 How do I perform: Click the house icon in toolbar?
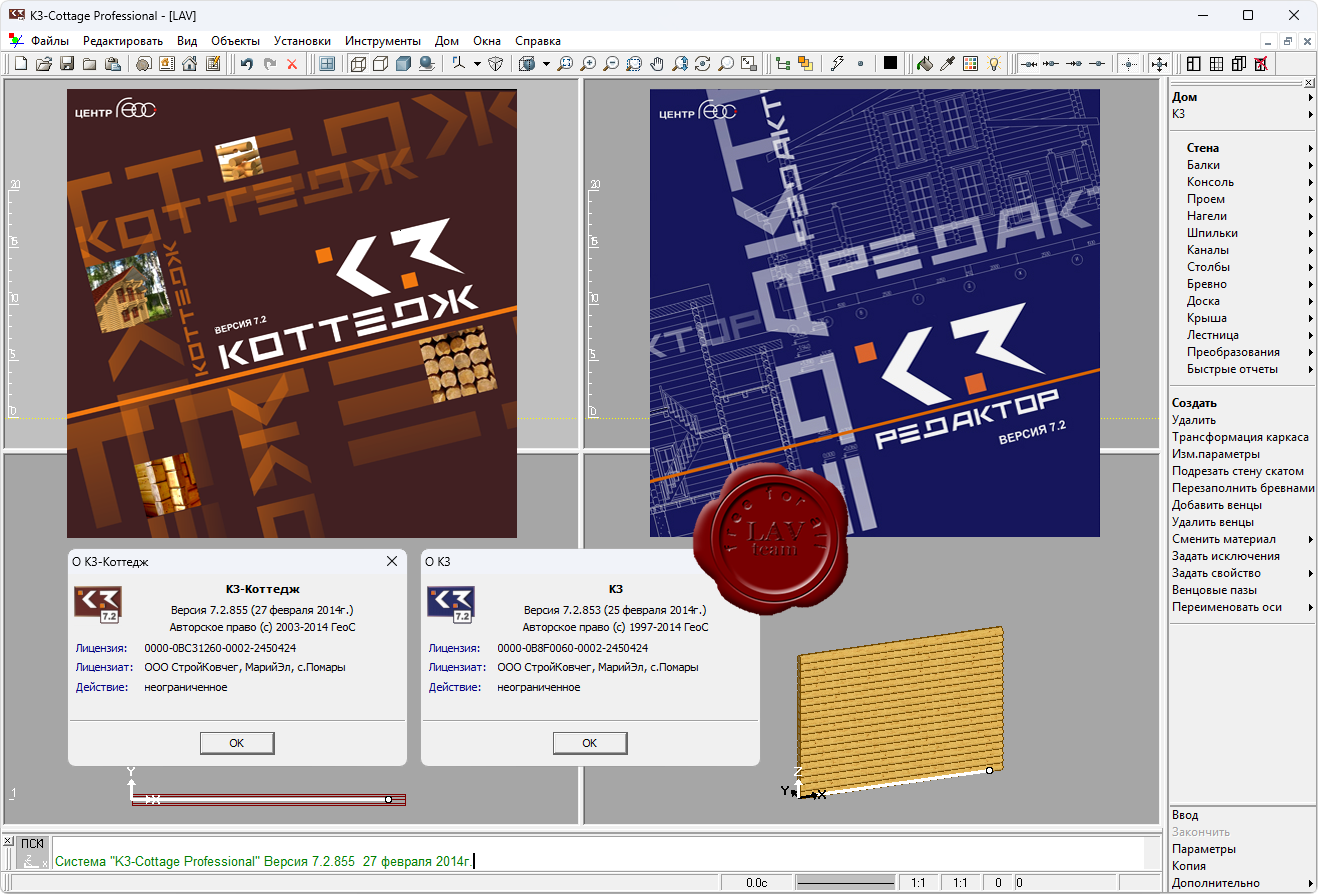pos(189,64)
